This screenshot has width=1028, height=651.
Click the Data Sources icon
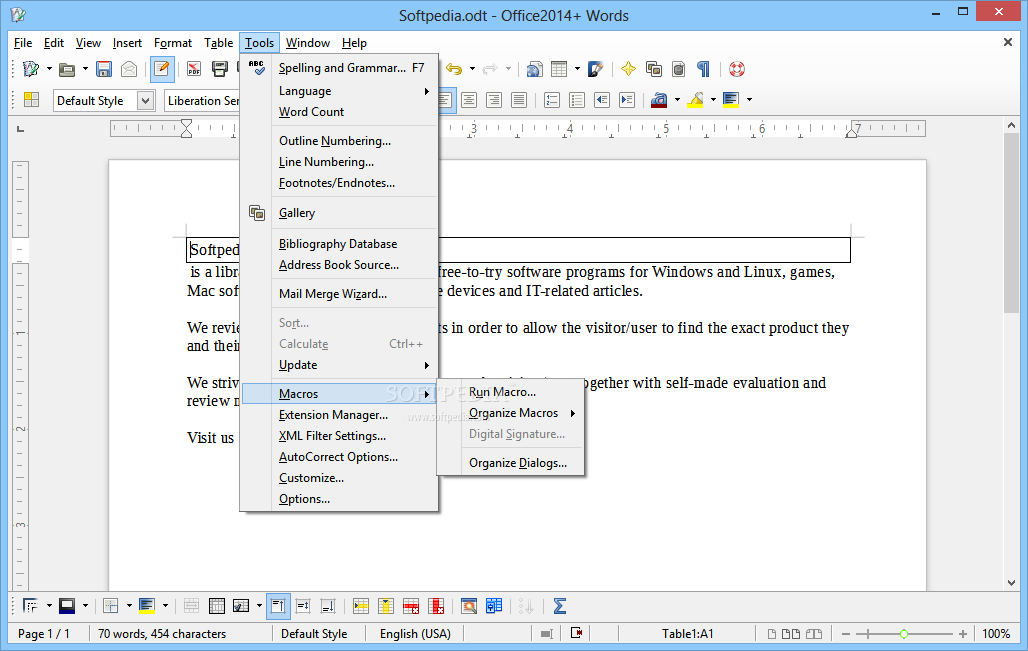(x=679, y=69)
